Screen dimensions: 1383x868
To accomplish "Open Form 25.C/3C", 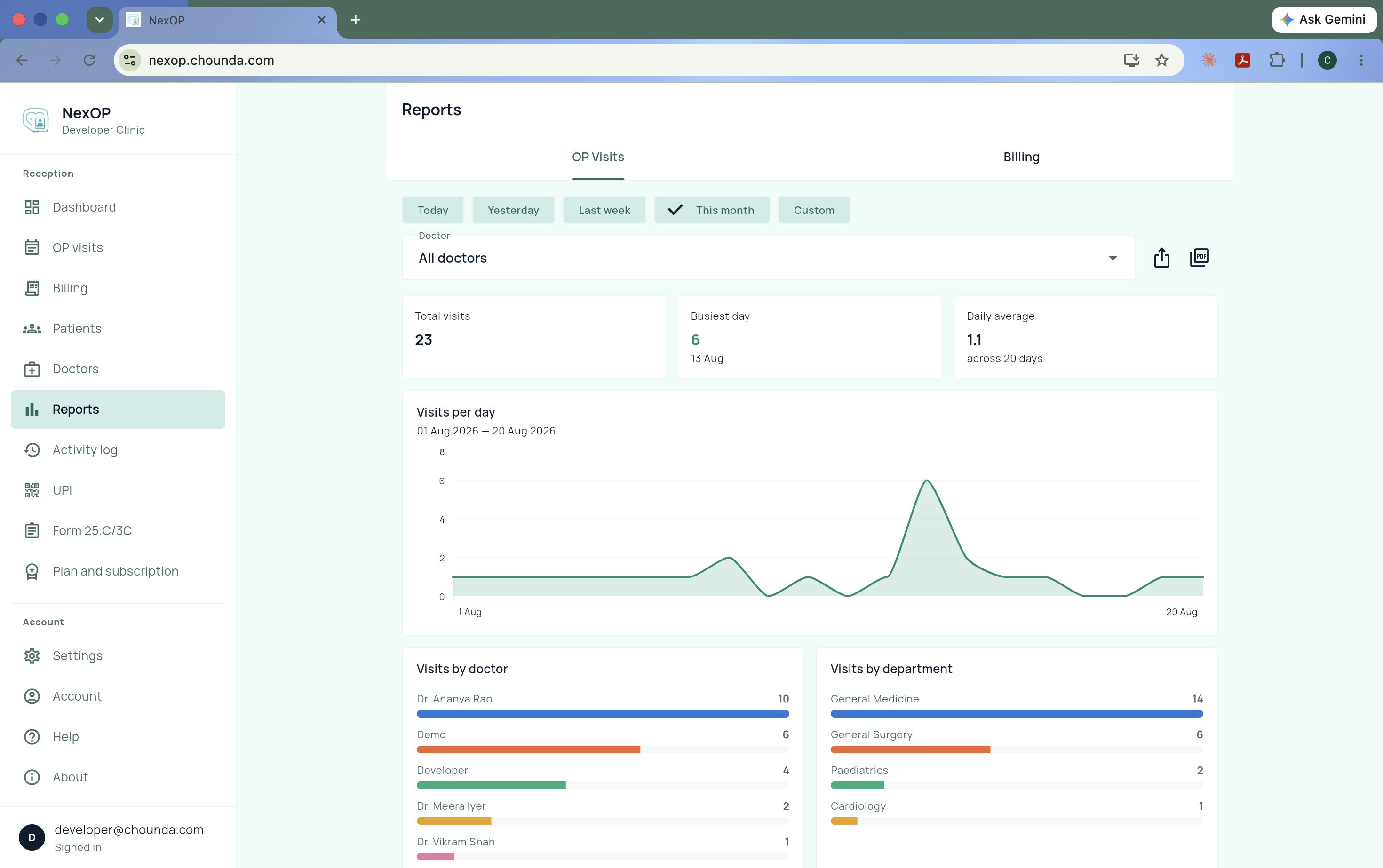I will coord(118,530).
